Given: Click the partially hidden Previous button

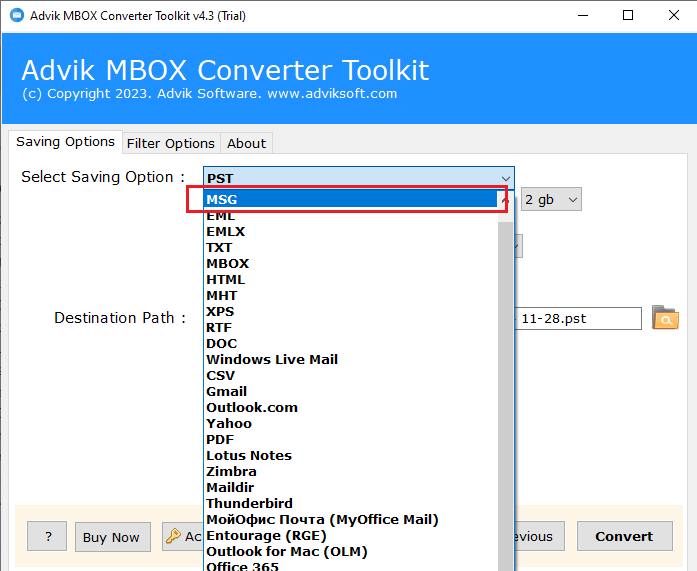Looking at the screenshot, I should [x=540, y=536].
